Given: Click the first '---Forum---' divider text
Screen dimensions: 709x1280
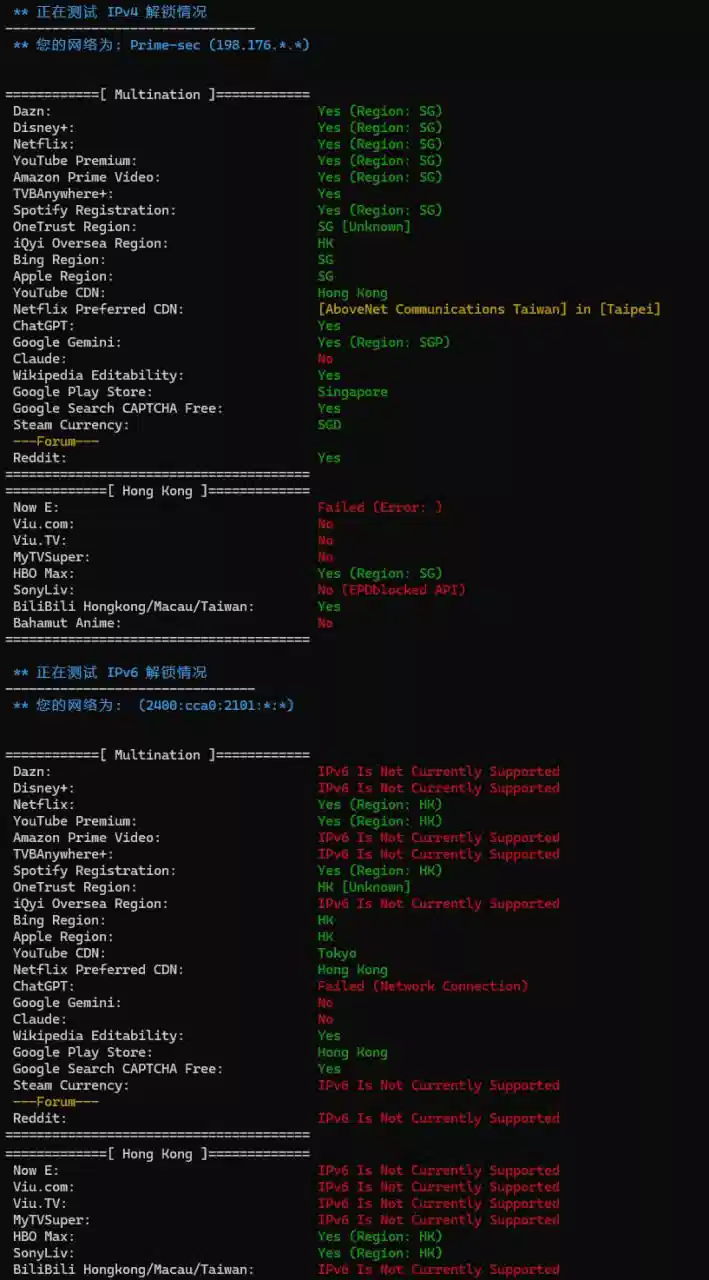Looking at the screenshot, I should (56, 441).
